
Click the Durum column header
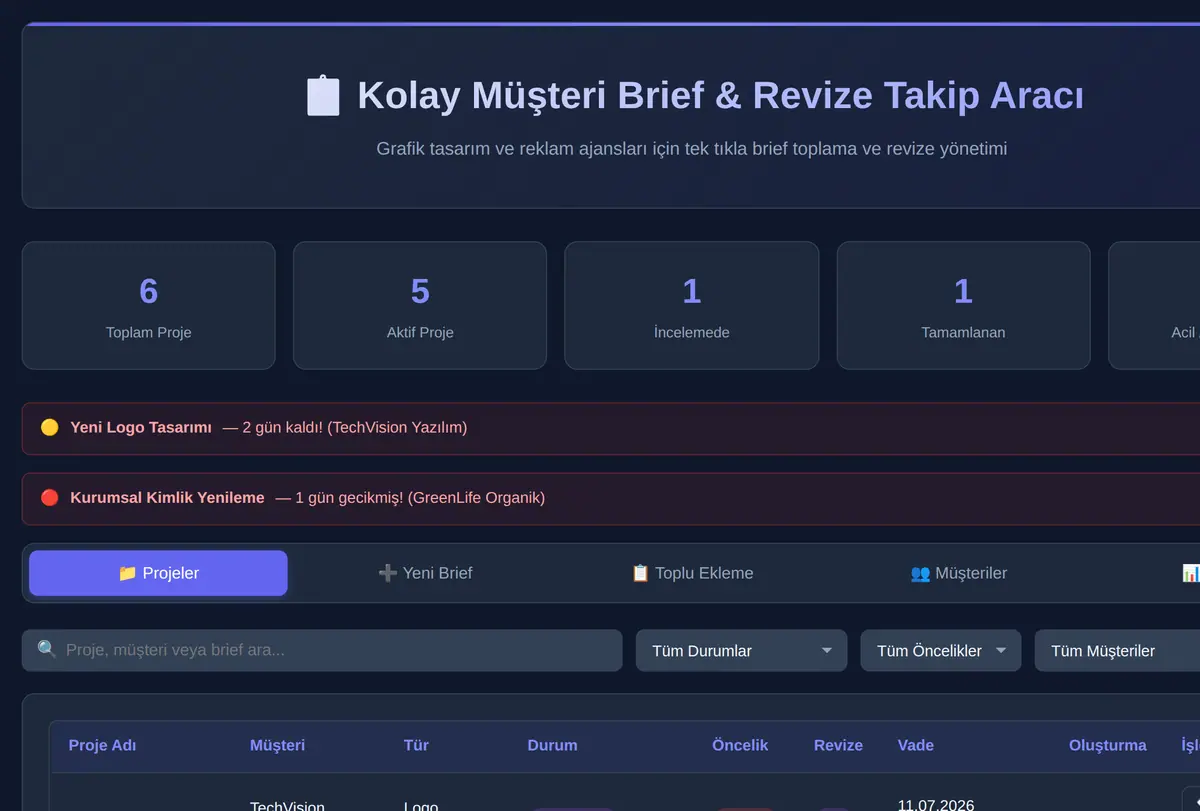point(552,745)
